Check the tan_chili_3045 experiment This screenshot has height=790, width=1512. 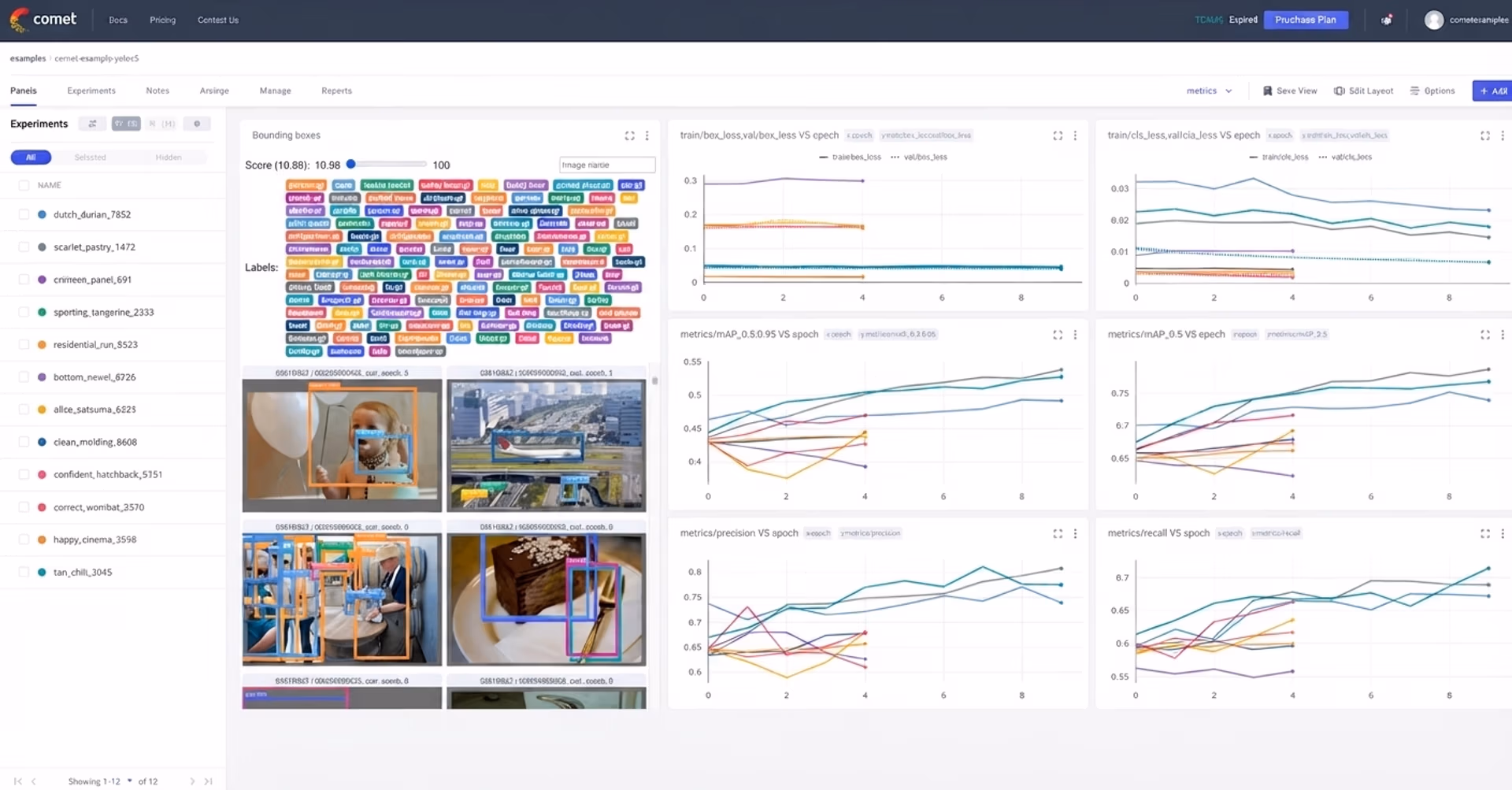(24, 572)
